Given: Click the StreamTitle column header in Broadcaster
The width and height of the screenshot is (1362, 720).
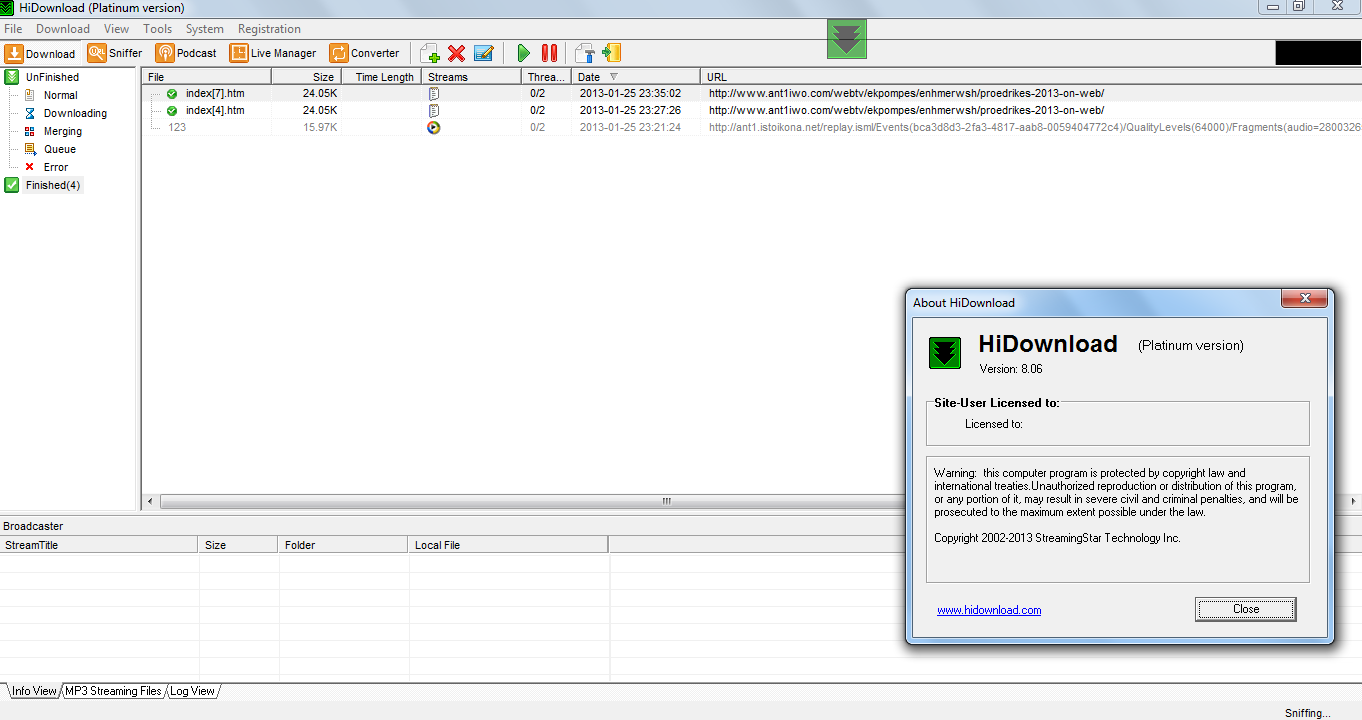Looking at the screenshot, I should 99,545.
